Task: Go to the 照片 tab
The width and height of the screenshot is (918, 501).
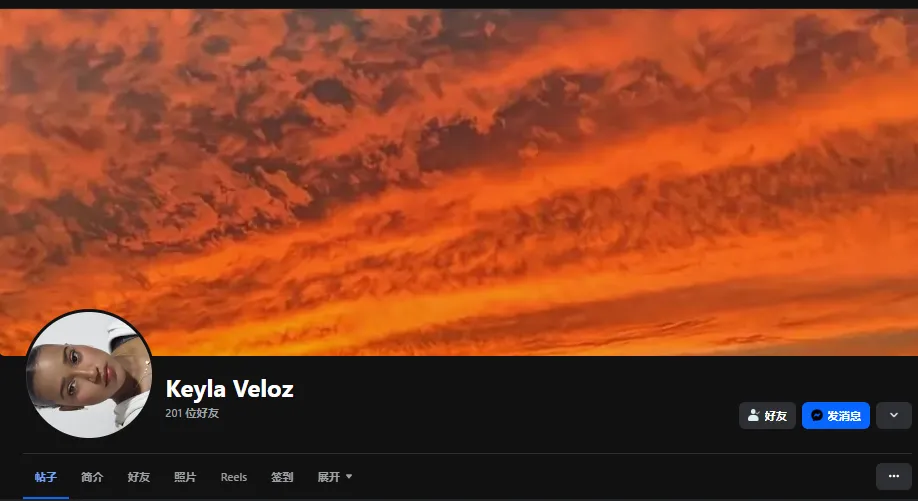Action: (x=185, y=477)
